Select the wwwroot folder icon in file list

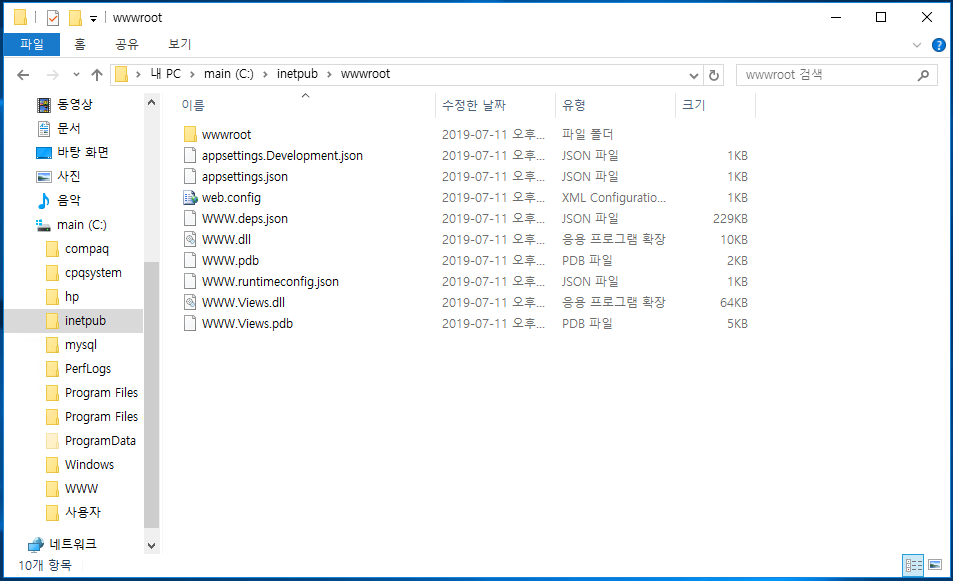(190, 134)
